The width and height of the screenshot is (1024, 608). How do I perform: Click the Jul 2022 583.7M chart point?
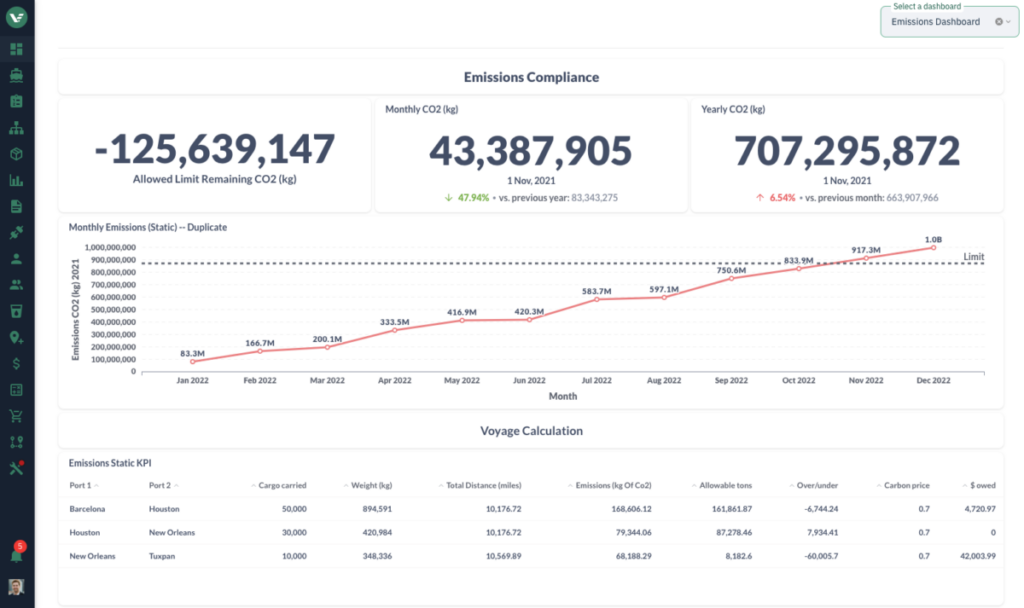coord(597,299)
